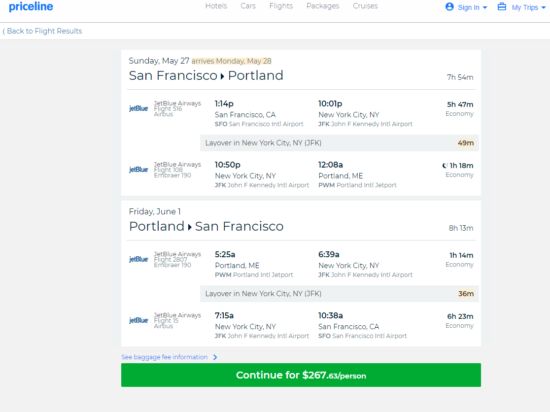The width and height of the screenshot is (550, 412).
Task: Open the chevron next to baggage fee information
Action: click(x=215, y=357)
